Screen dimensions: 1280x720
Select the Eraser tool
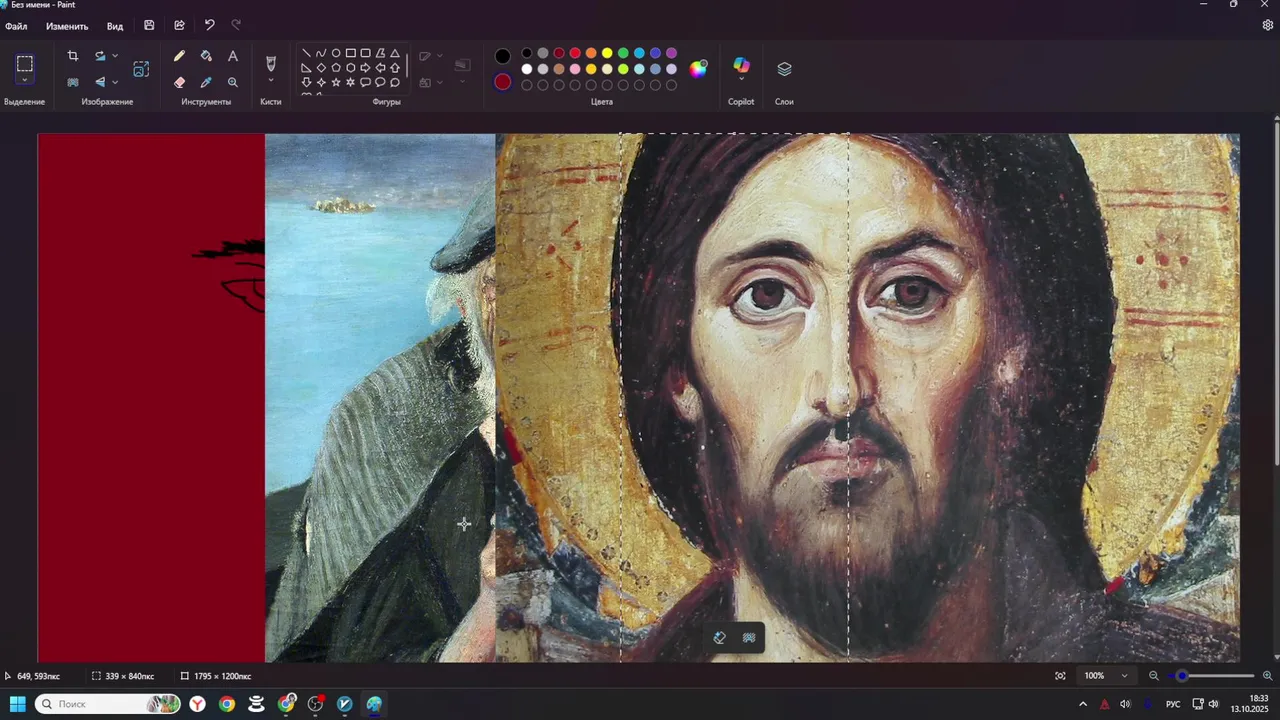tap(180, 82)
